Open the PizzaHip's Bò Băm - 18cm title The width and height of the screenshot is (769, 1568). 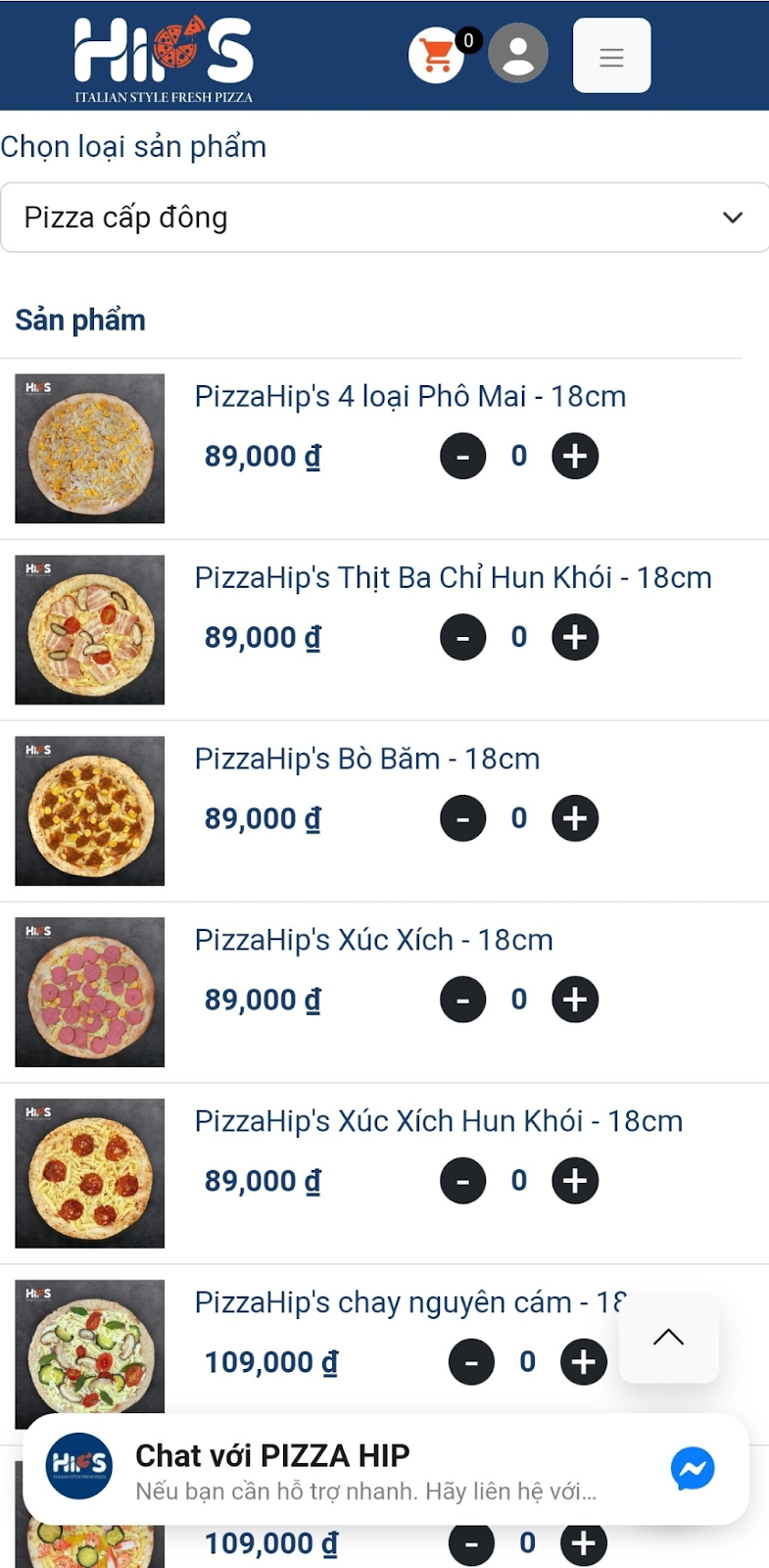367,759
